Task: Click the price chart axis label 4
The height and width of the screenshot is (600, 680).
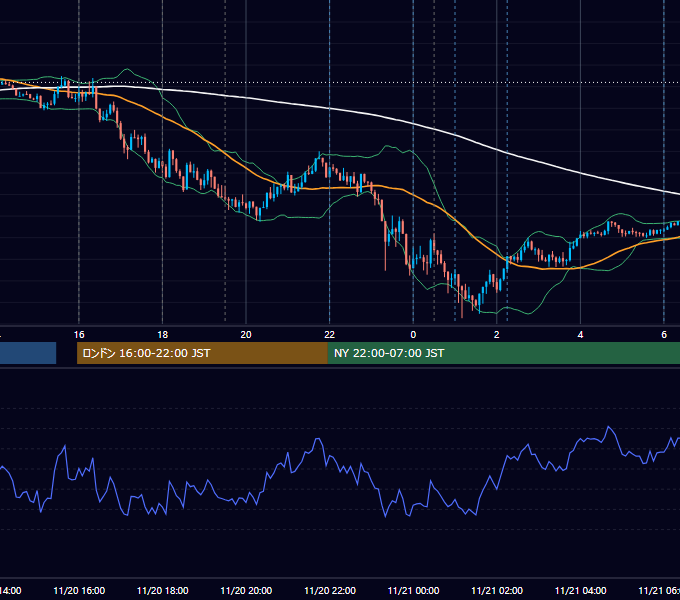Action: [x=580, y=335]
